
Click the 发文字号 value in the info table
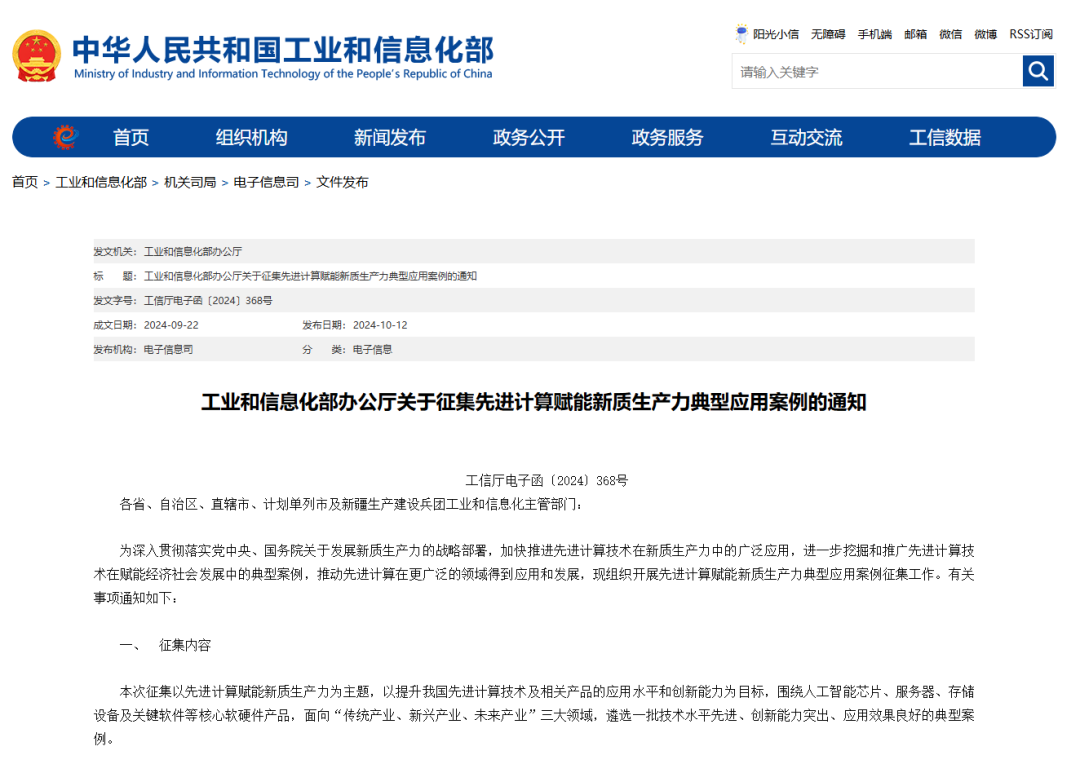(208, 300)
